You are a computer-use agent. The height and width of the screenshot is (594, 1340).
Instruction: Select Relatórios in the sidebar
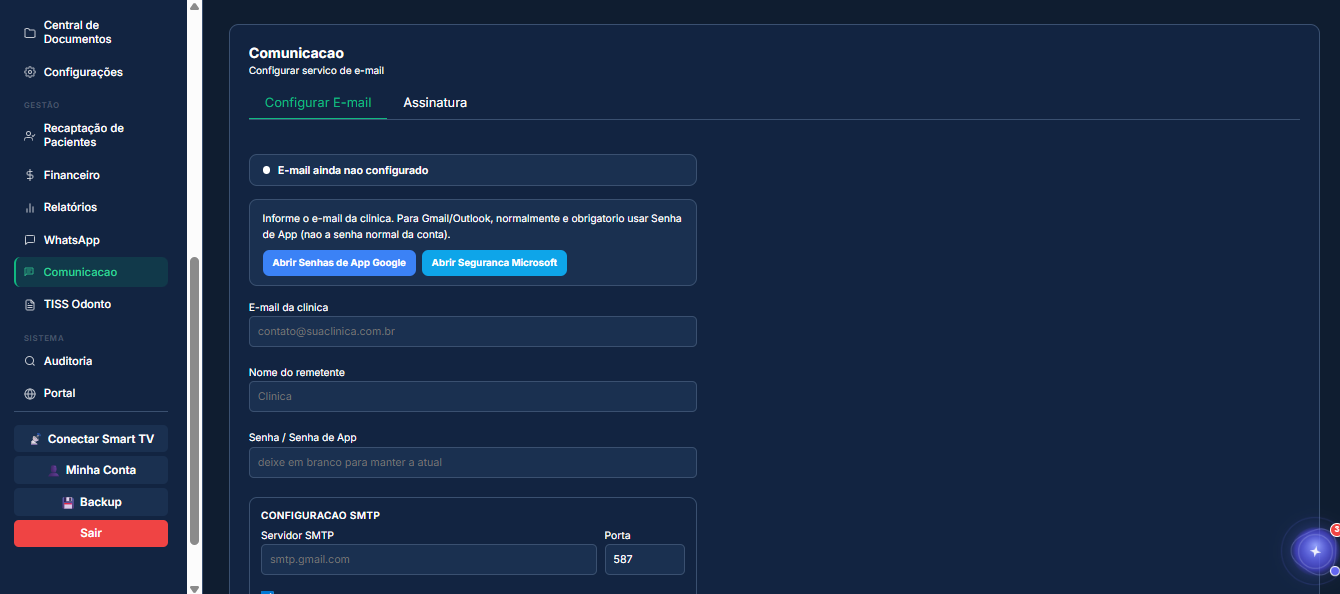pos(91,207)
